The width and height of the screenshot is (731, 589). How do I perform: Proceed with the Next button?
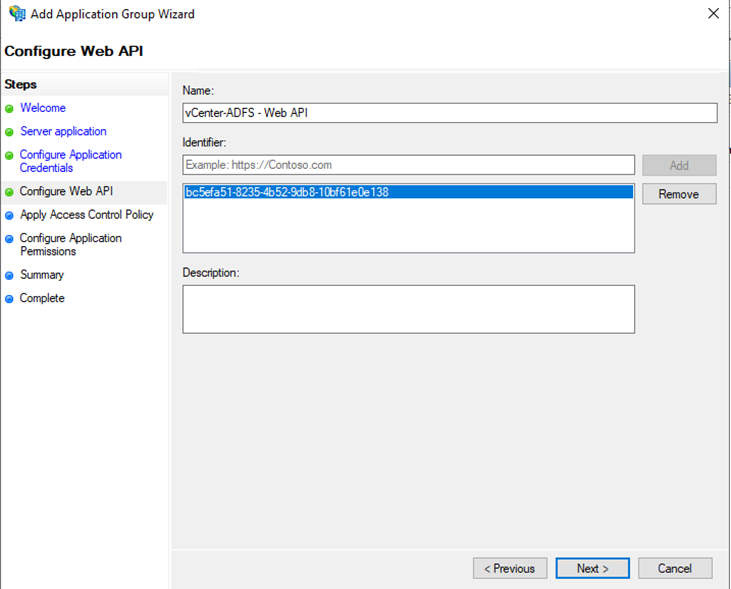coord(593,568)
